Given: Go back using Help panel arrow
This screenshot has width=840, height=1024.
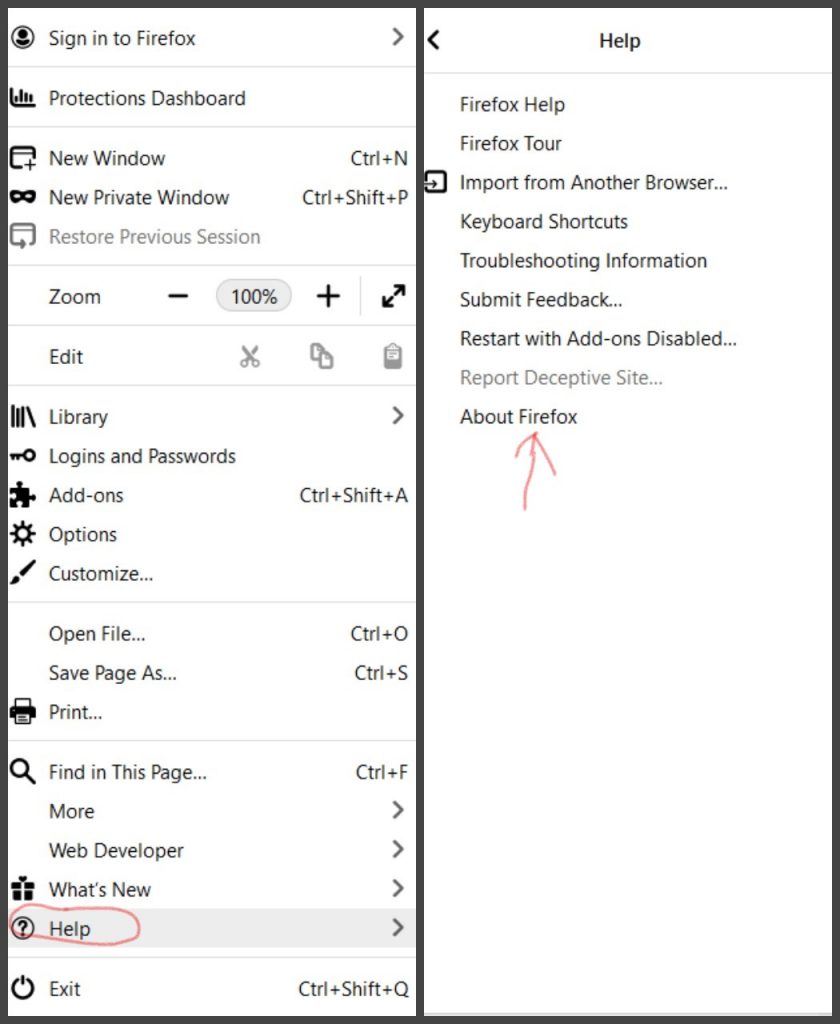Looking at the screenshot, I should click(x=434, y=40).
